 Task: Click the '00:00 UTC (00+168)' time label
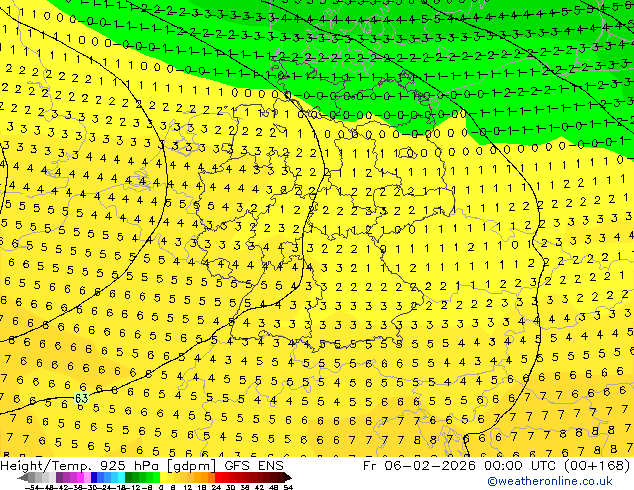(557, 466)
